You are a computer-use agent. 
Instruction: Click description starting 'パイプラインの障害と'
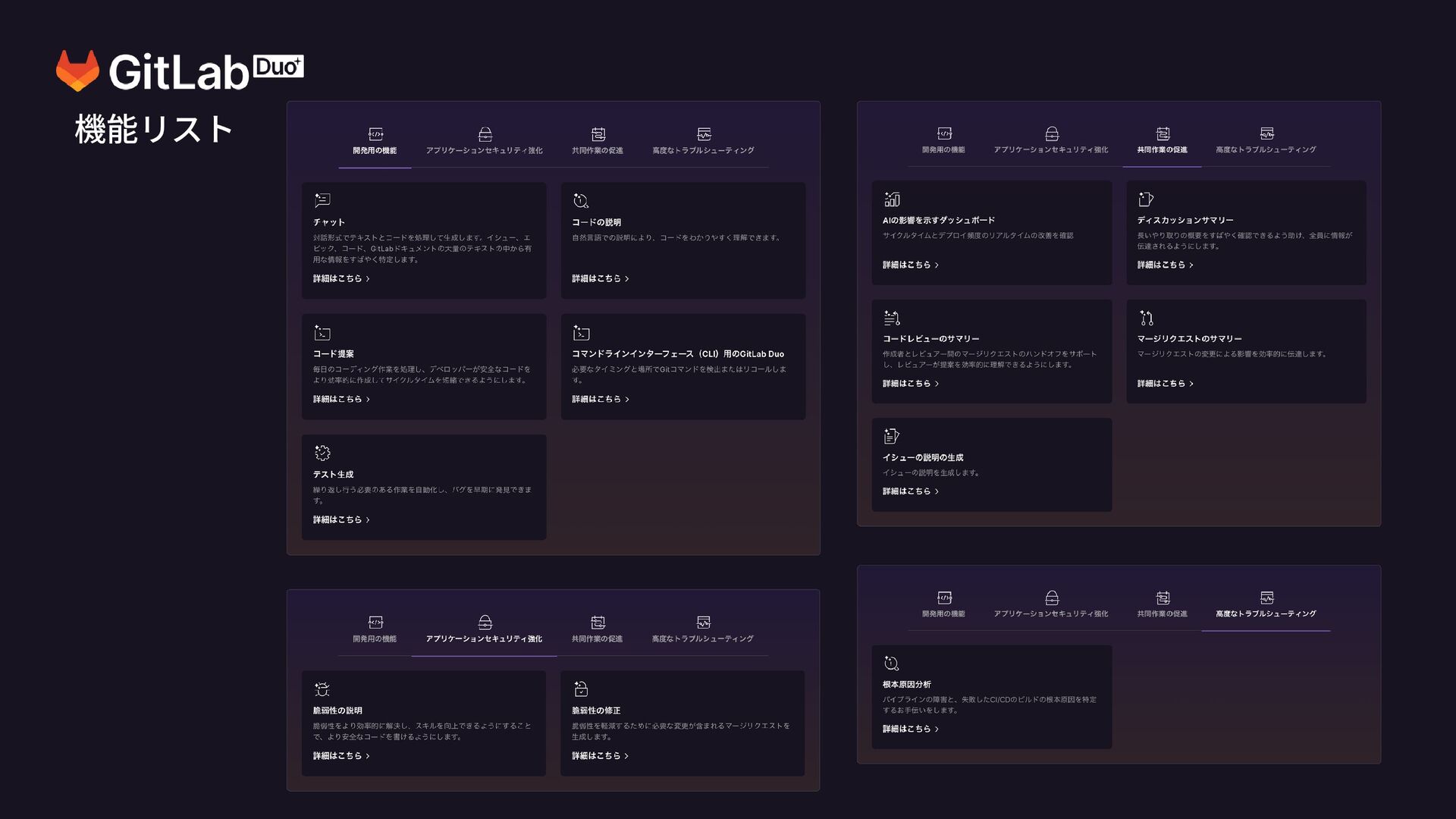click(990, 705)
